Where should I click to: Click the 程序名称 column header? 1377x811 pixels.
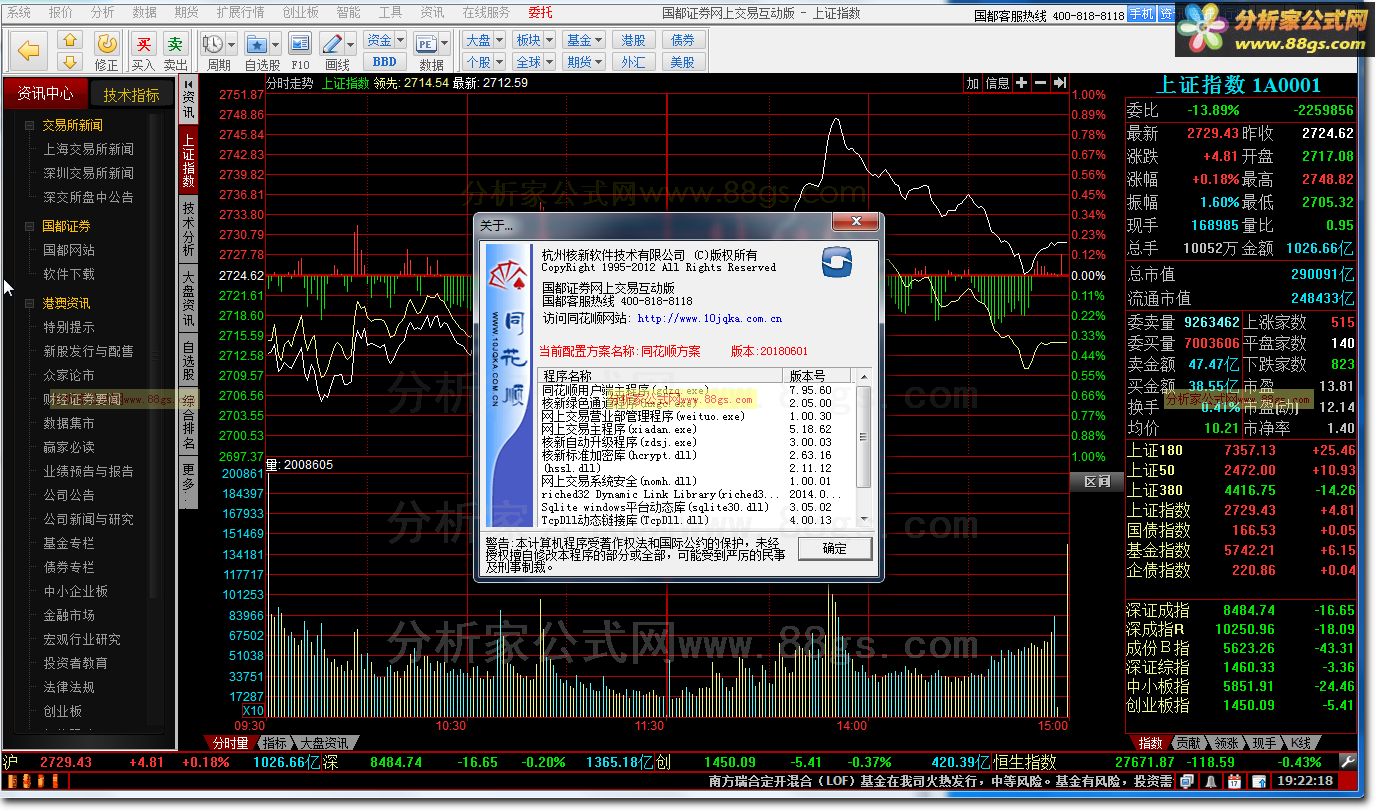pyautogui.click(x=662, y=375)
